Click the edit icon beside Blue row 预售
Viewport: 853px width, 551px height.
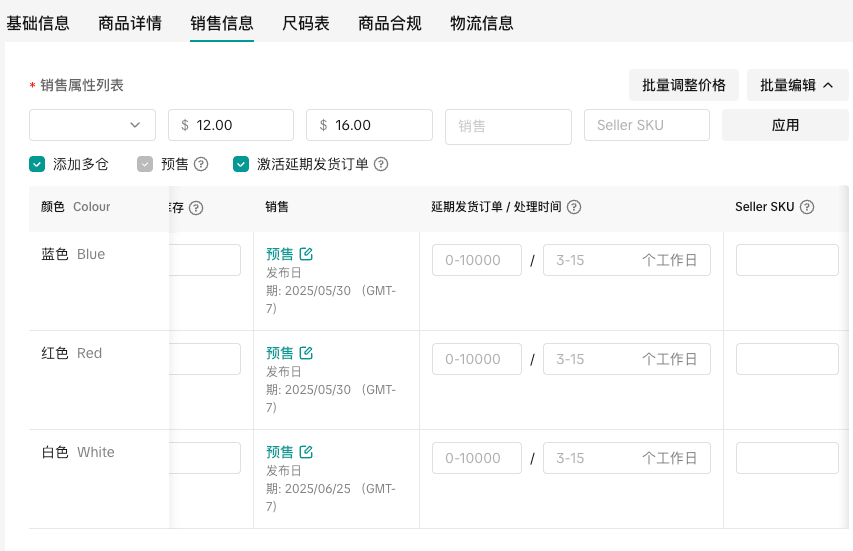point(307,254)
